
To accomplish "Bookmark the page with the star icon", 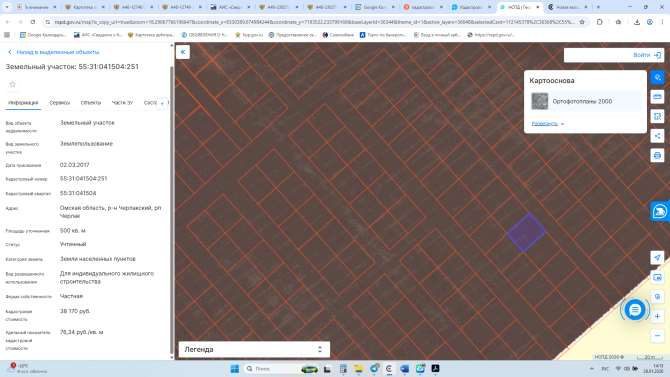I will click(582, 22).
